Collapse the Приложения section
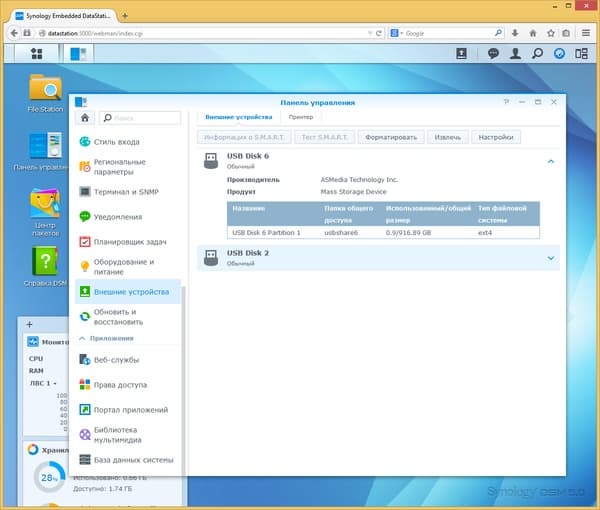 (x=82, y=338)
